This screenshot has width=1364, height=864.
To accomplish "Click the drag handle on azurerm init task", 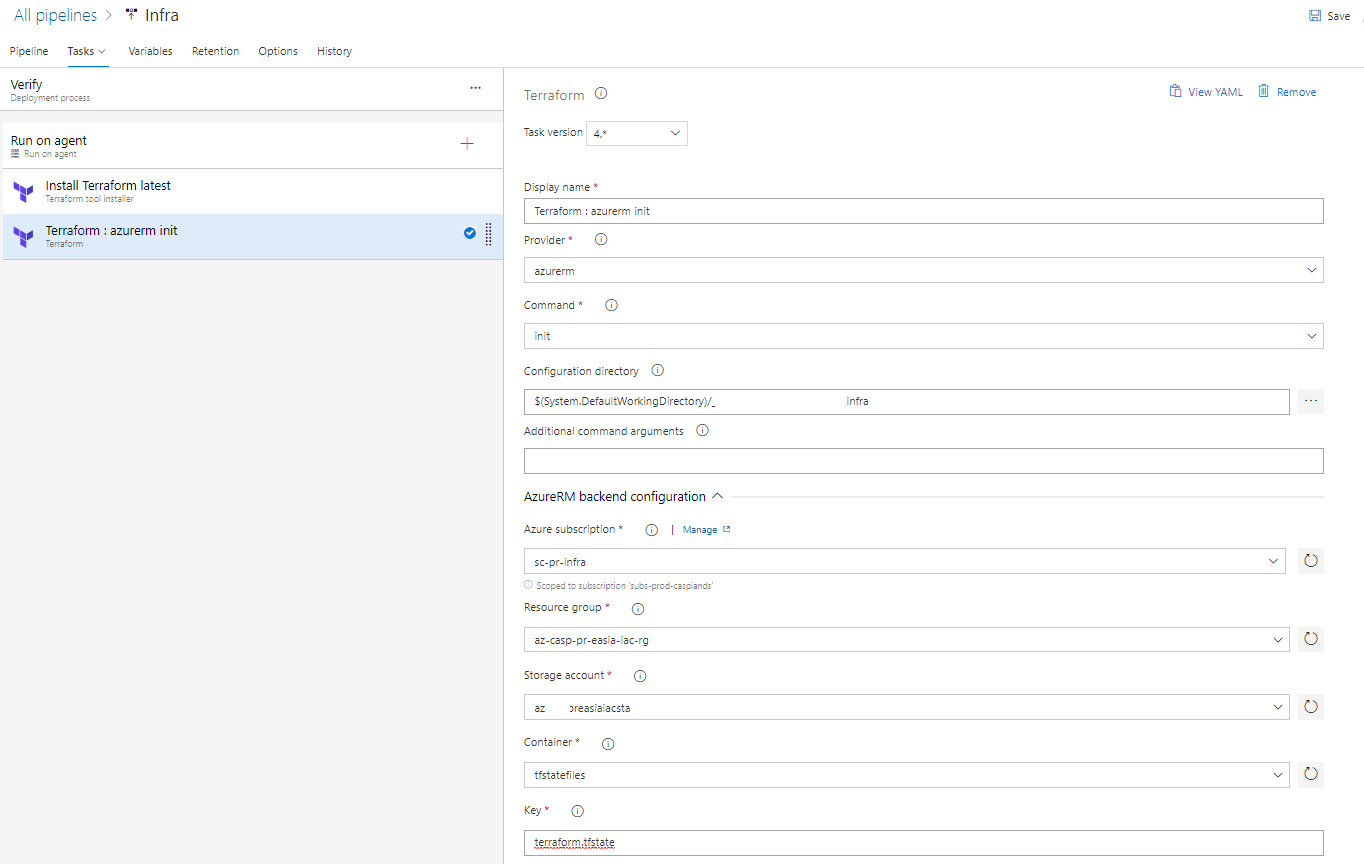I will (488, 234).
